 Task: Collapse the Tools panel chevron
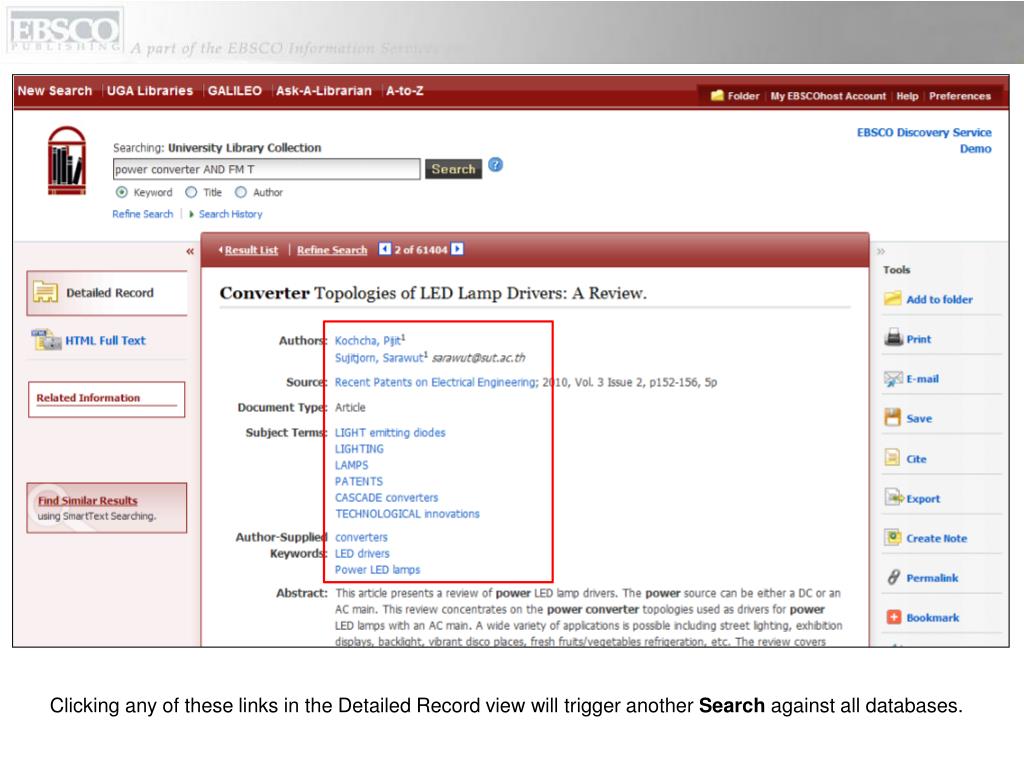880,251
